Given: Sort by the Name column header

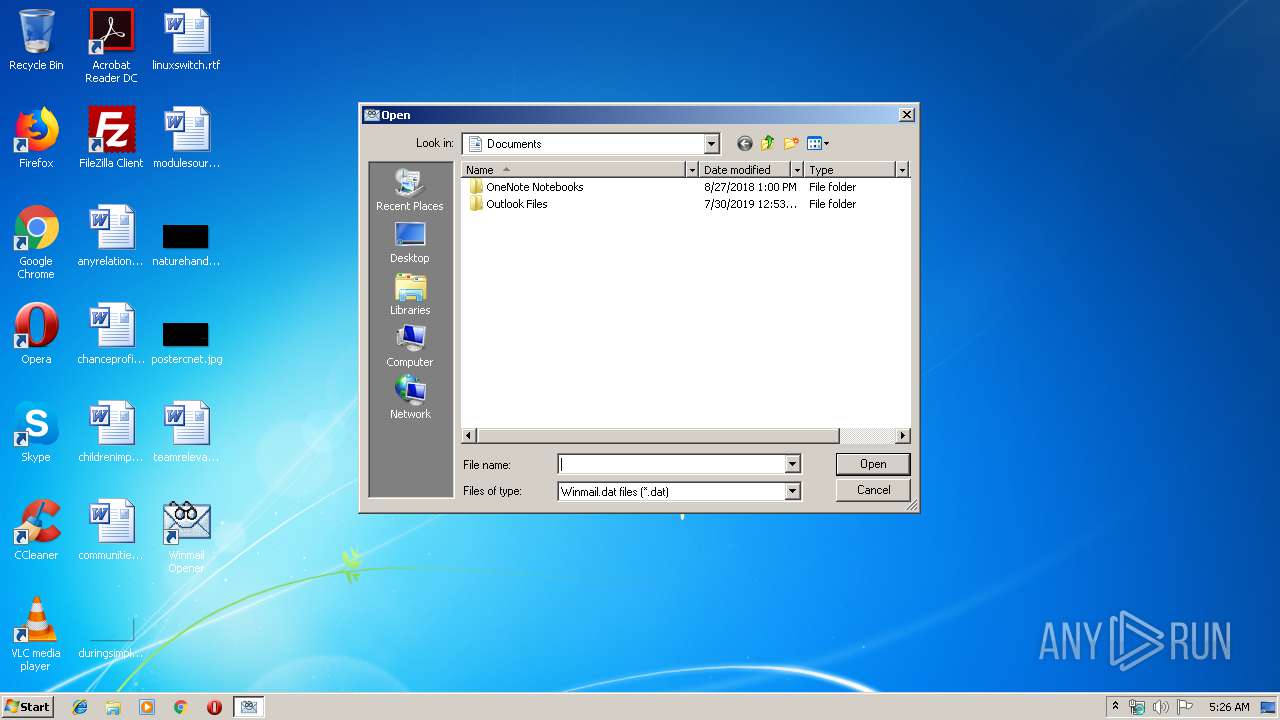Looking at the screenshot, I should coord(573,170).
